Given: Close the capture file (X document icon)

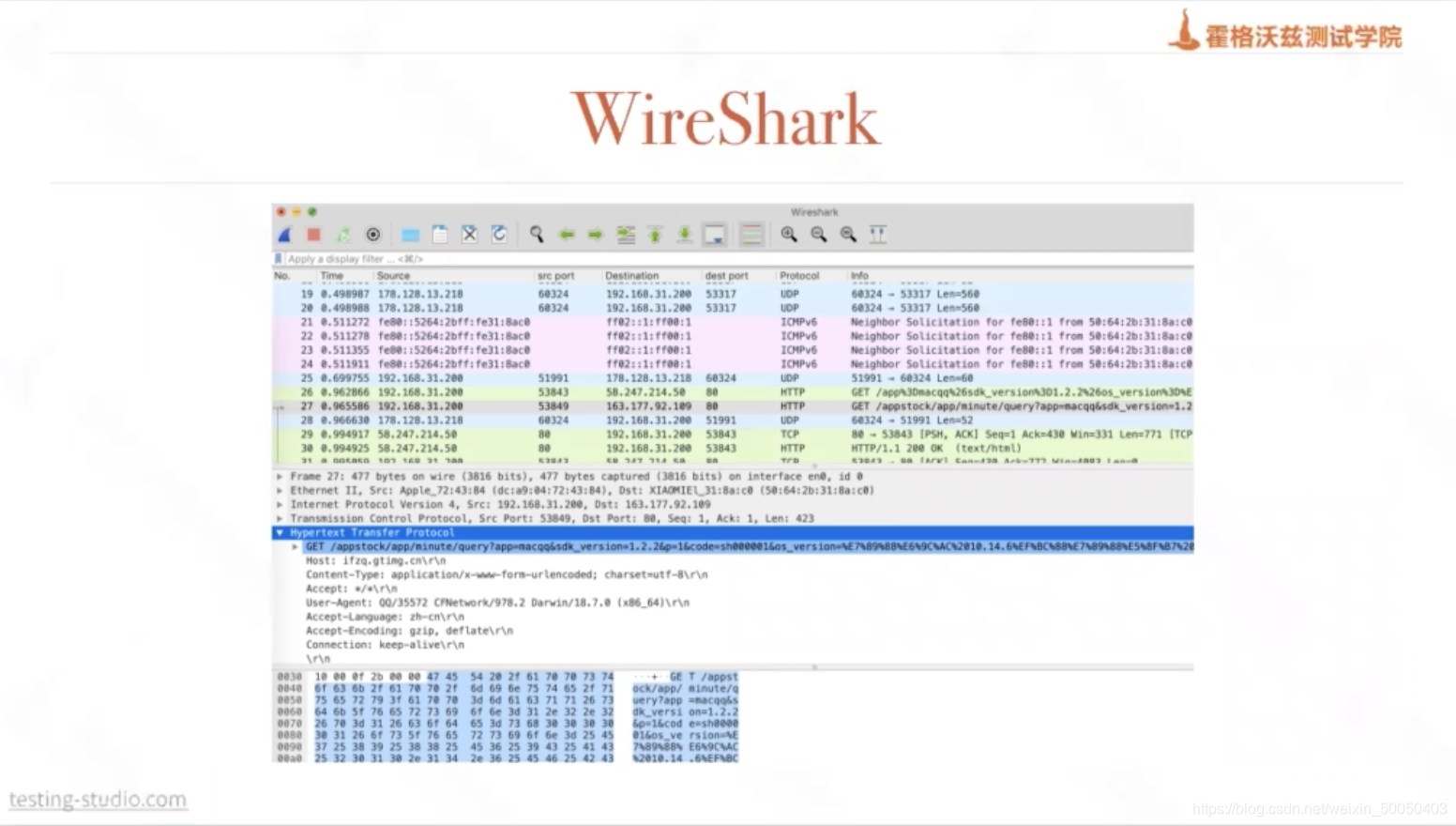Looking at the screenshot, I should click(470, 235).
